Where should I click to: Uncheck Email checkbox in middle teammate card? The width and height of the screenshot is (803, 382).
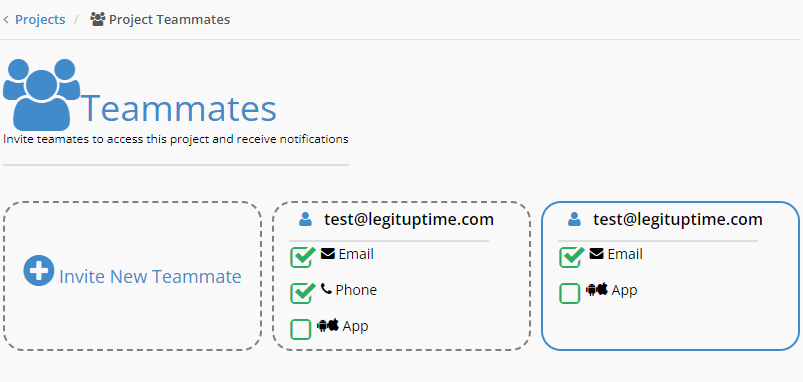point(301,257)
